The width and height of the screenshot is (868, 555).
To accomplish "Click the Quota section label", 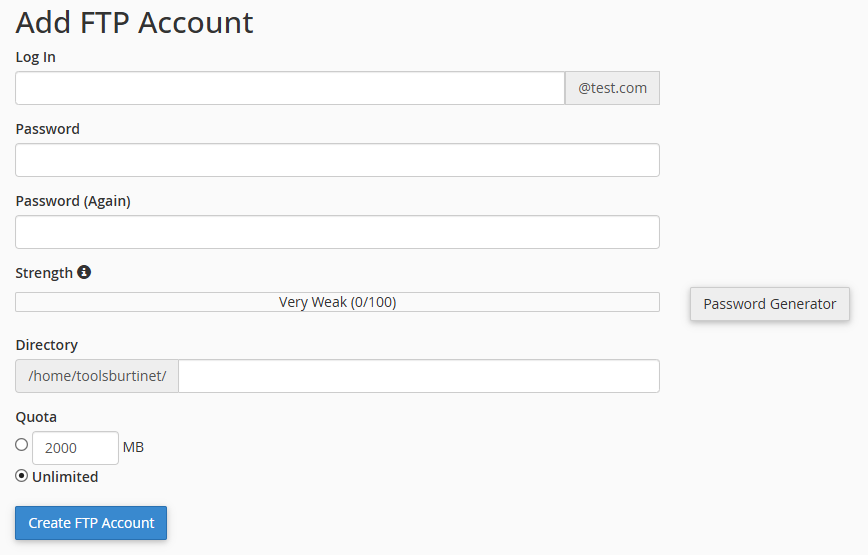I will (x=36, y=417).
